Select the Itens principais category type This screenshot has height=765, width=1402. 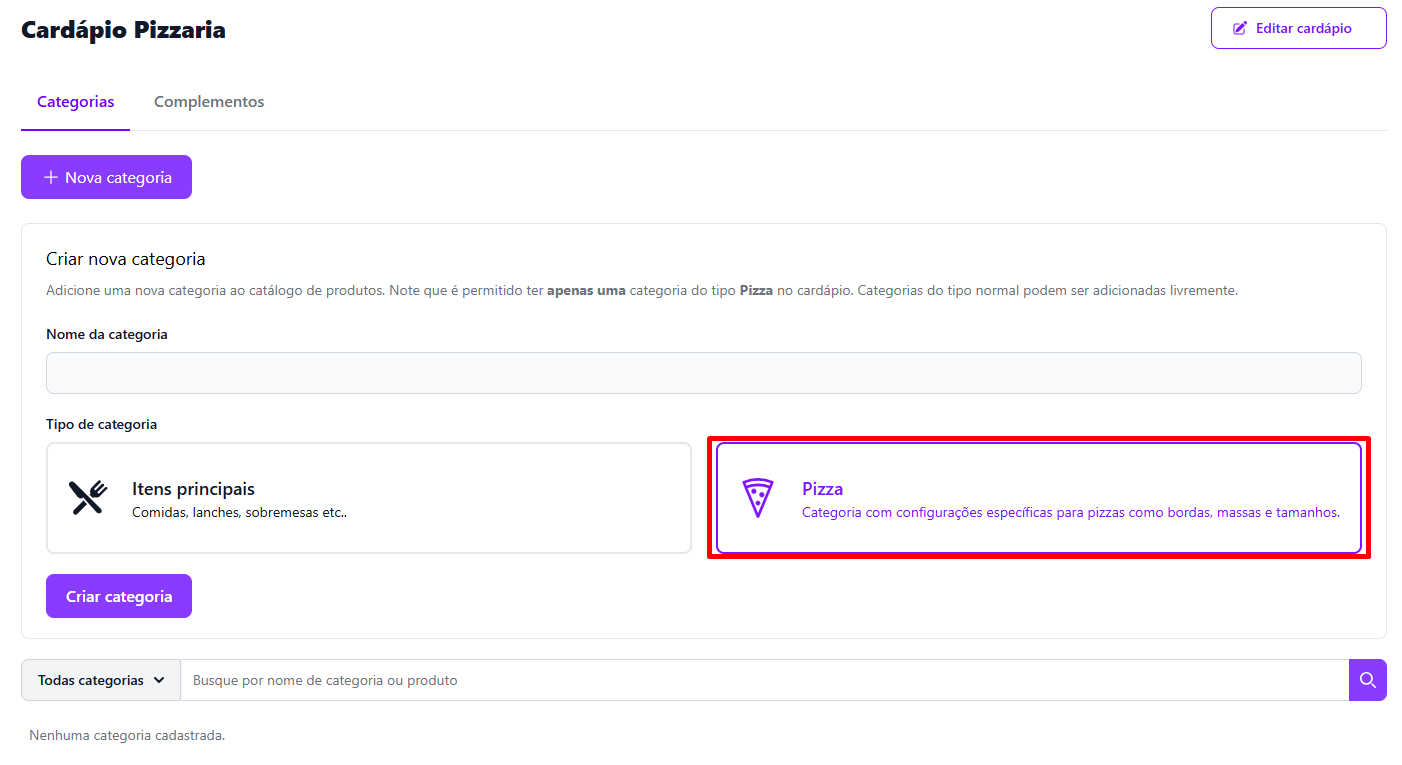pyautogui.click(x=368, y=498)
